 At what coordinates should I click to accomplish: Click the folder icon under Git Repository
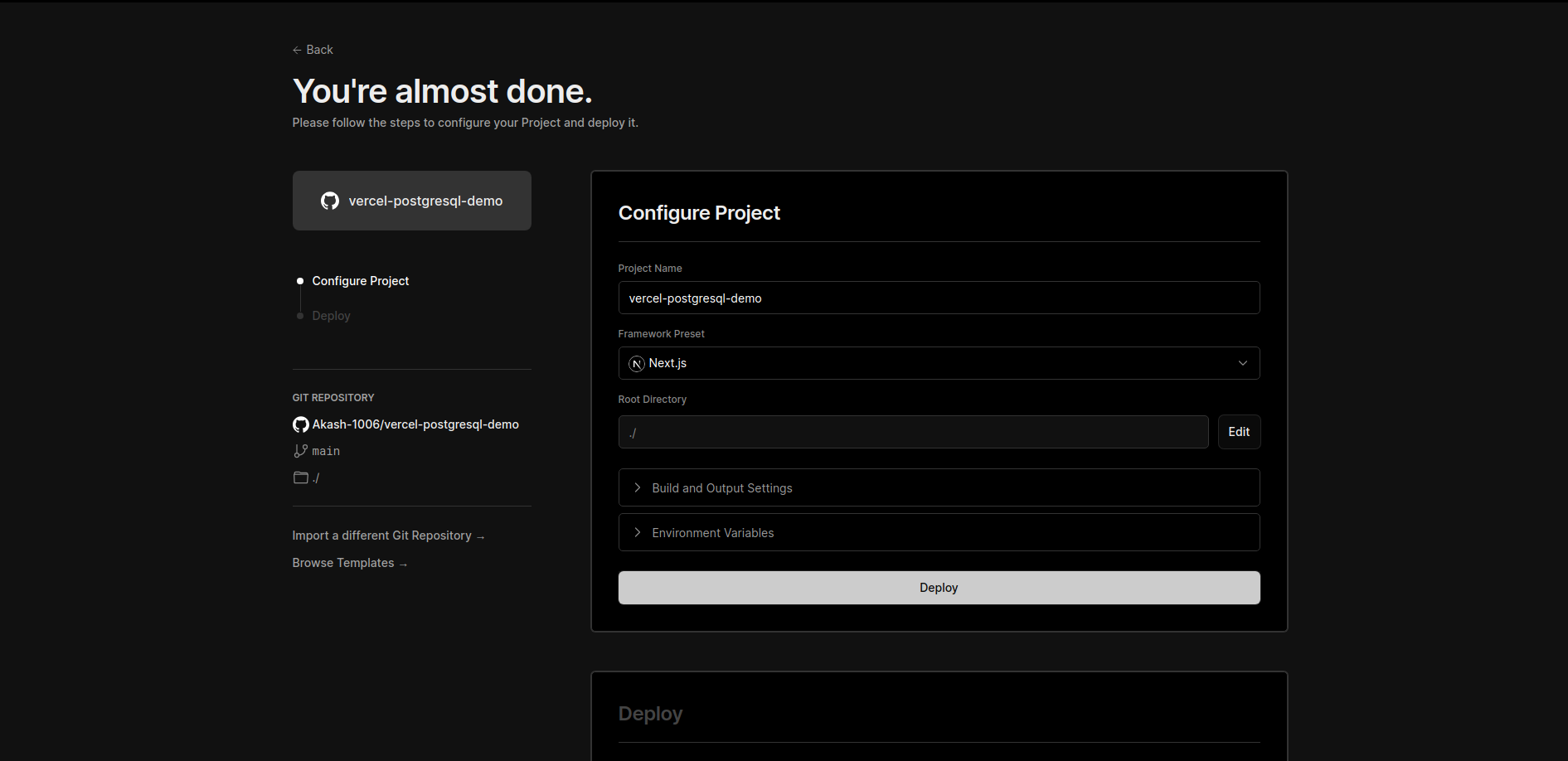point(301,477)
